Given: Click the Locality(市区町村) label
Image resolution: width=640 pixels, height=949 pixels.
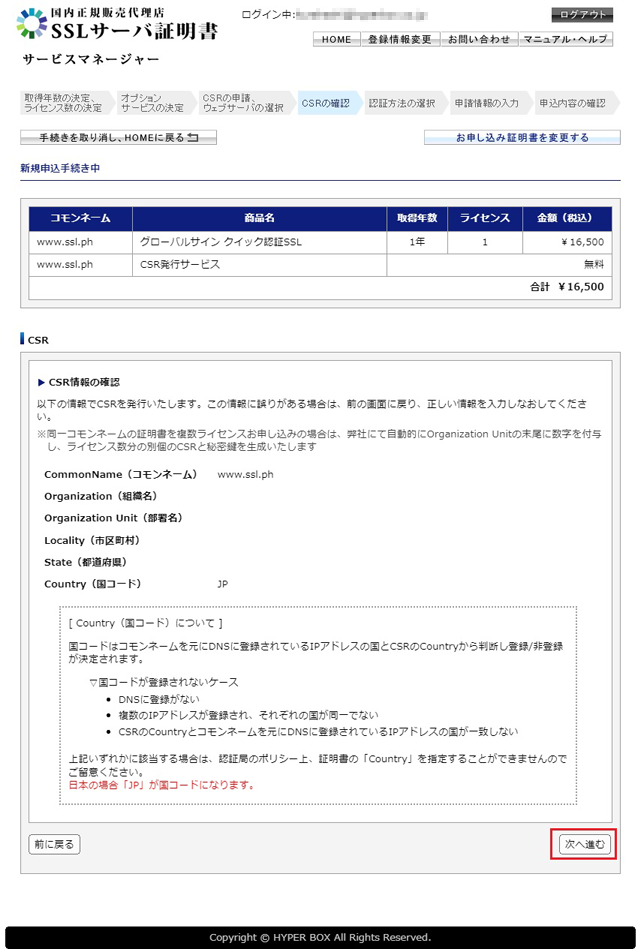Looking at the screenshot, I should (93, 540).
